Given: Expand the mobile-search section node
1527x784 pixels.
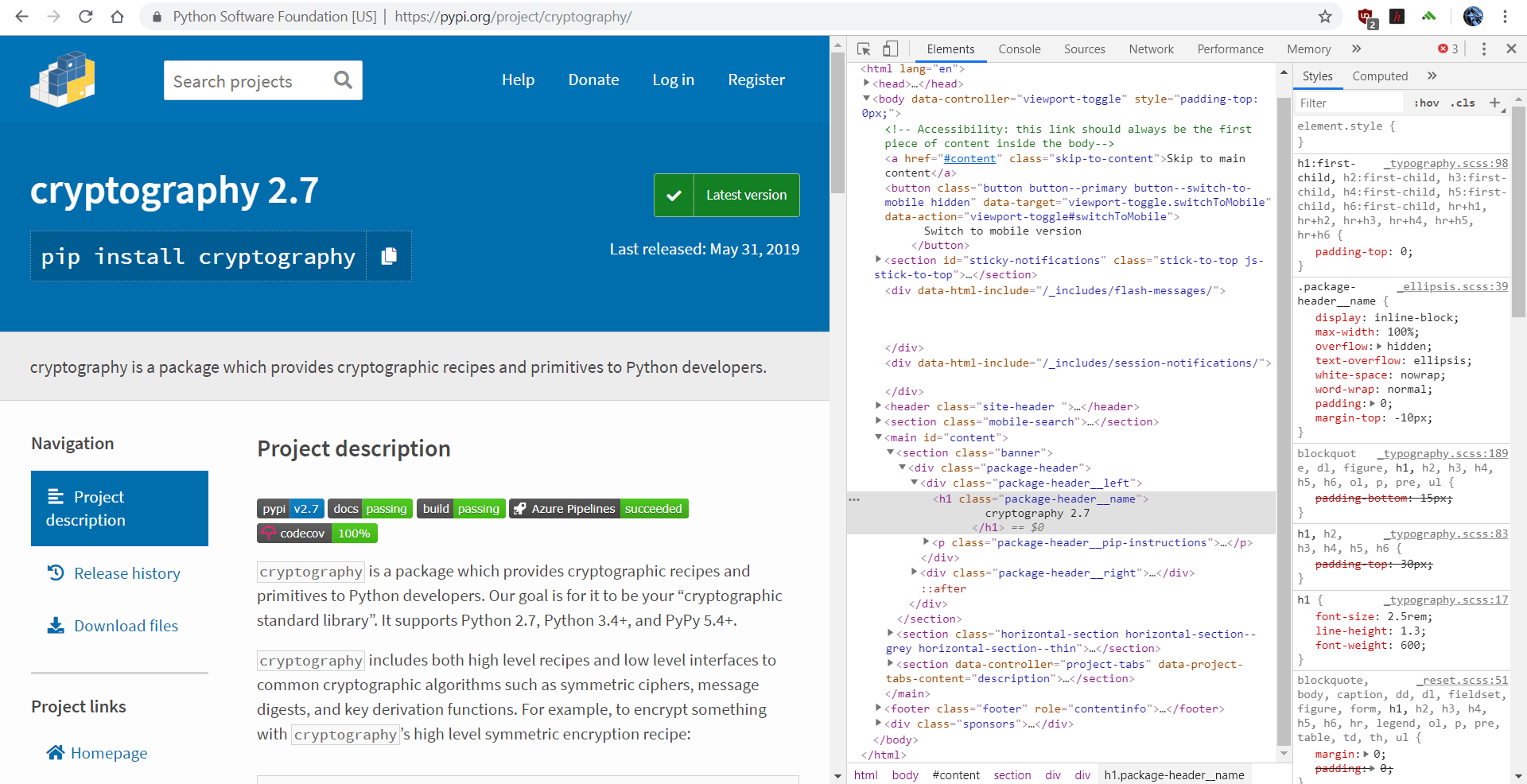Looking at the screenshot, I should tap(879, 421).
